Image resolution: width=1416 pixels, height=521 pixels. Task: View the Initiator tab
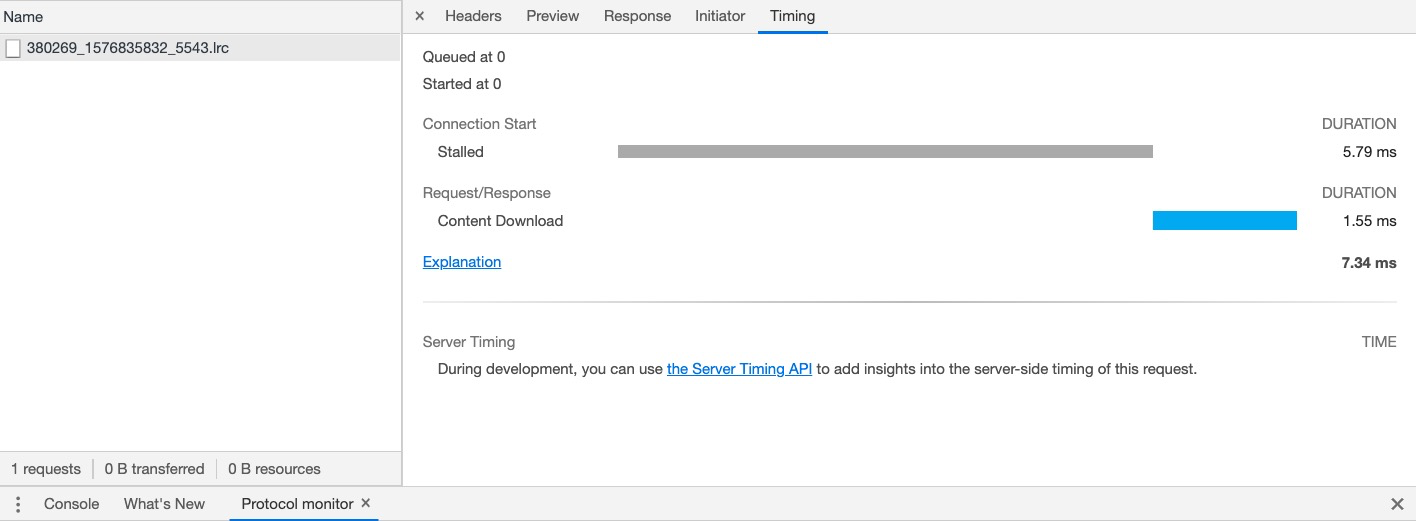(x=720, y=16)
